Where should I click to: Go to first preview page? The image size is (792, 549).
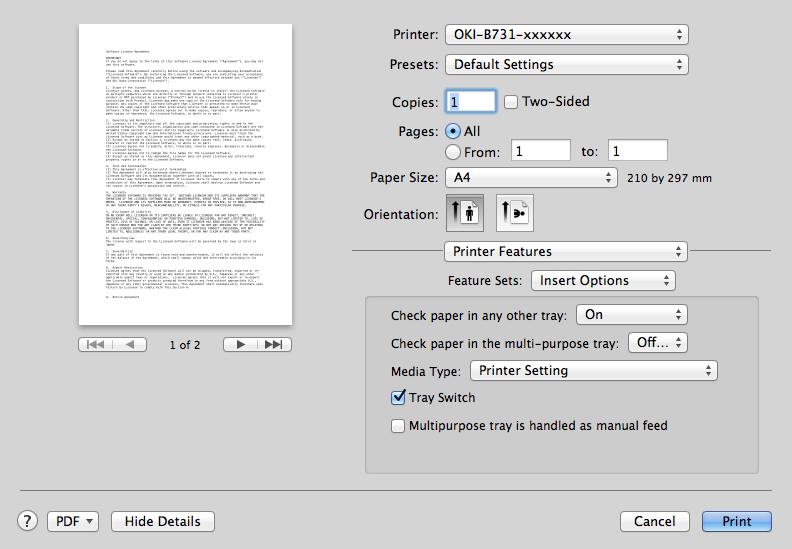[95, 344]
